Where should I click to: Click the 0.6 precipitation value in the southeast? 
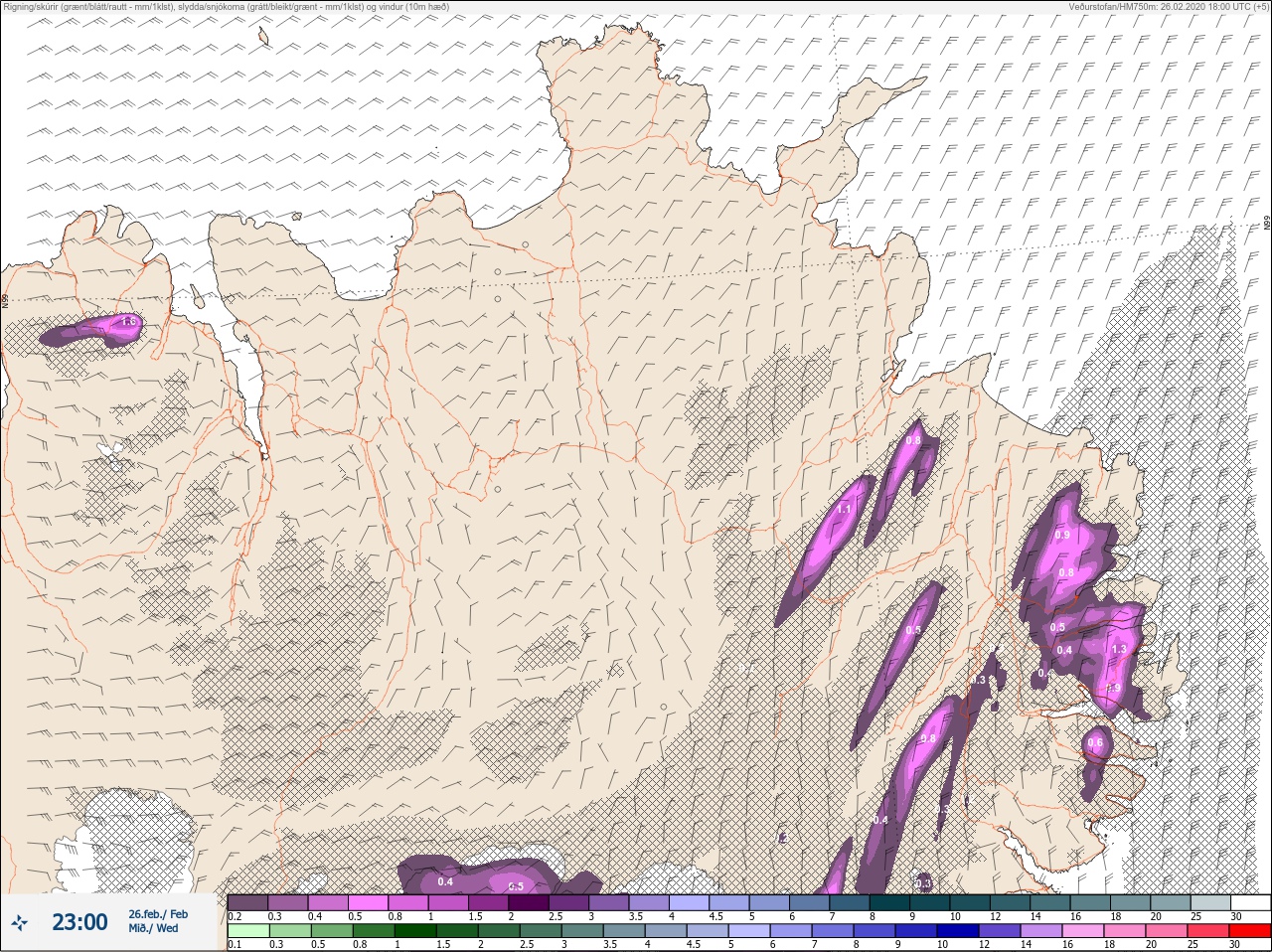click(1095, 742)
